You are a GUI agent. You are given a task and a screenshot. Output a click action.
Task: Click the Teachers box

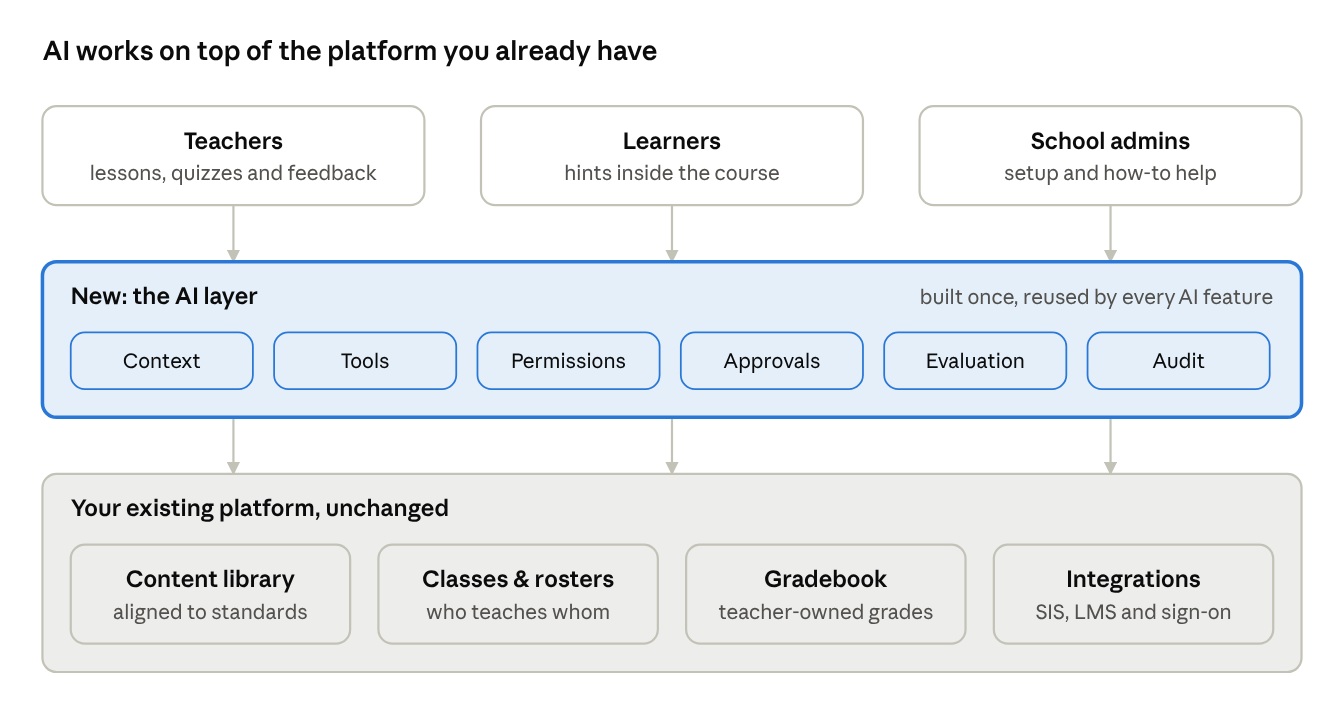(x=233, y=156)
